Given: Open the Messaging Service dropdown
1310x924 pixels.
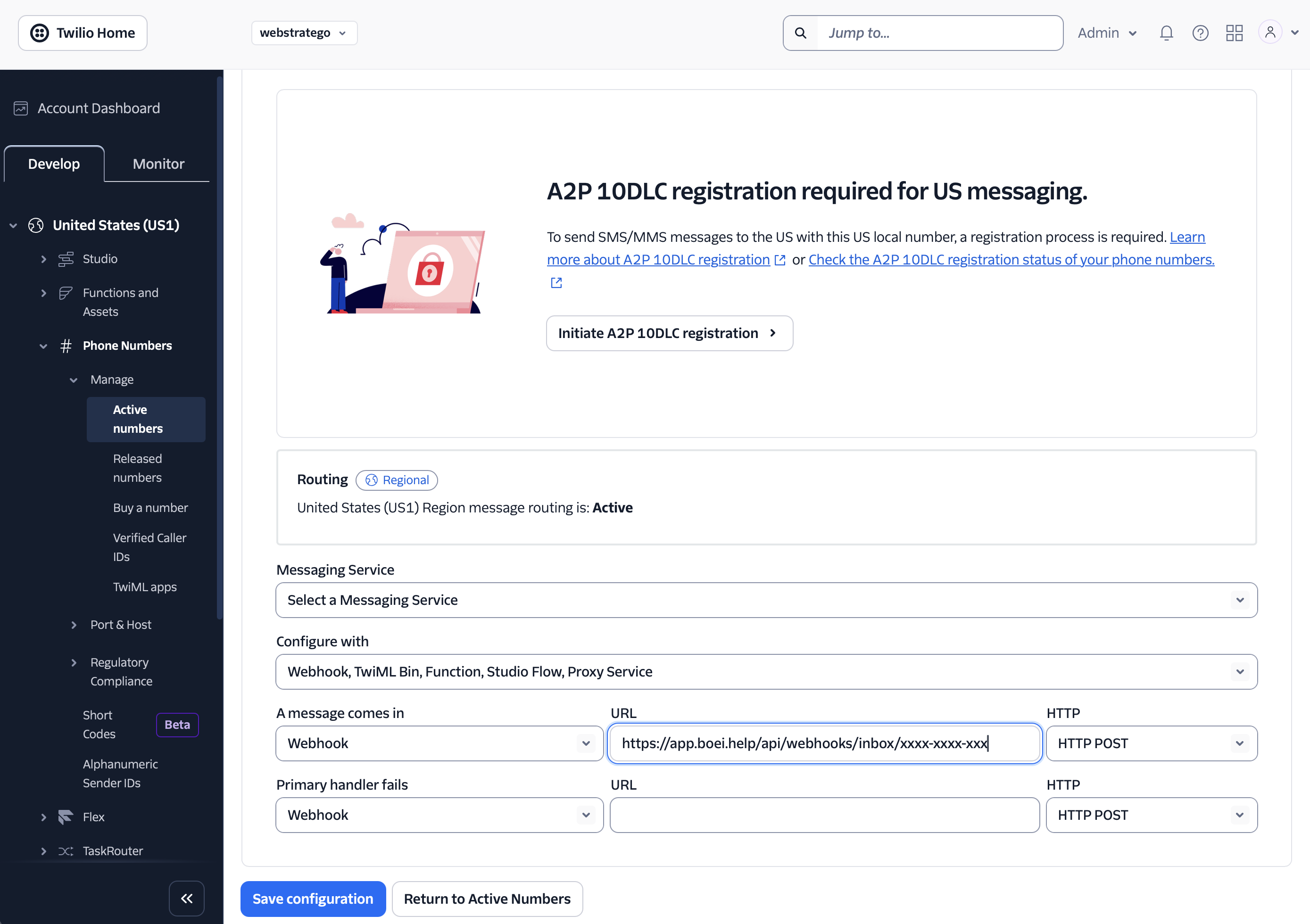Looking at the screenshot, I should (766, 600).
